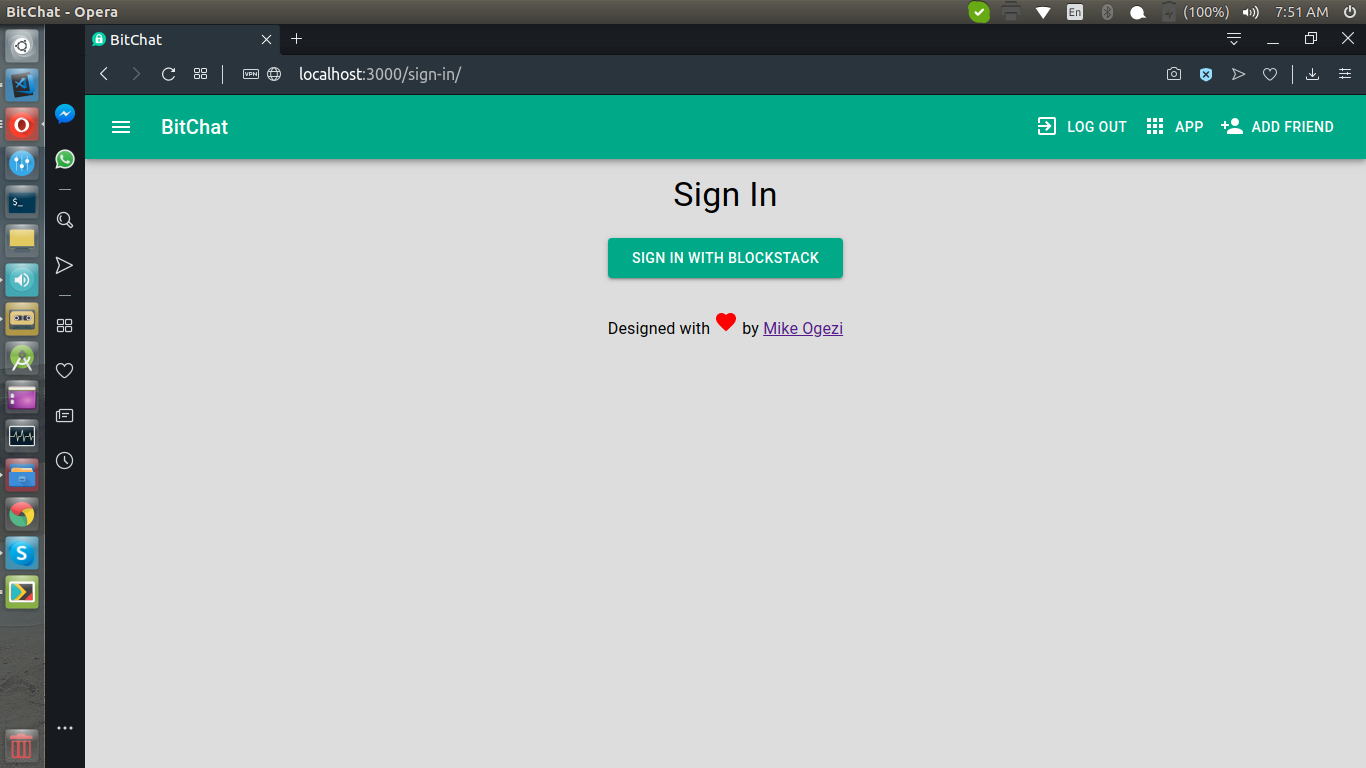Viewport: 1366px width, 768px height.
Task: Click the browser forward arrow
Action: click(136, 74)
